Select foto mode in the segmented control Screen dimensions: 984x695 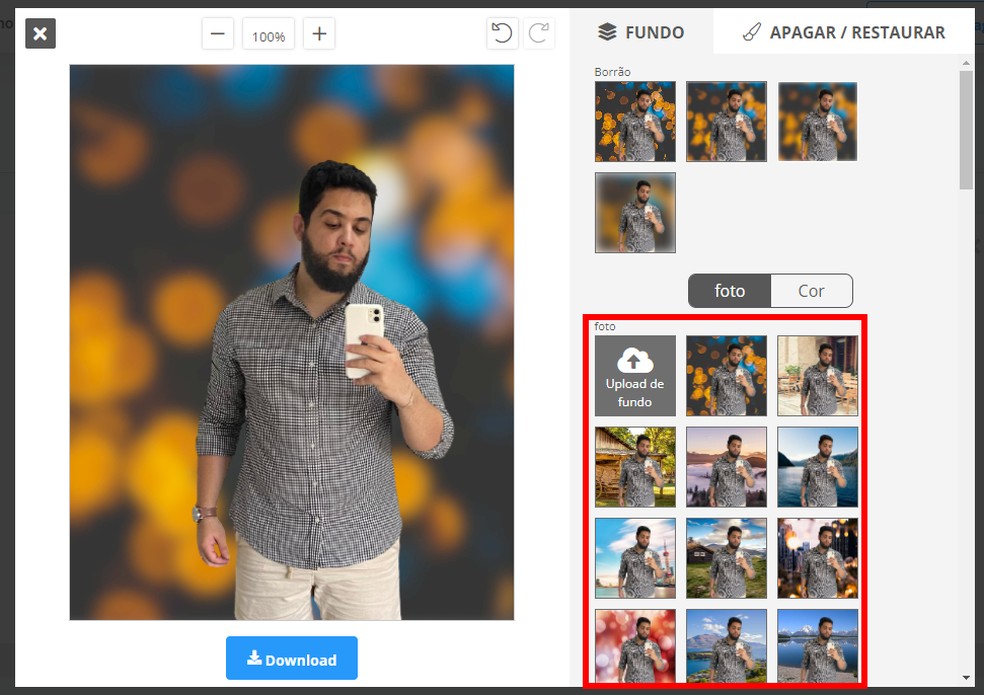point(729,290)
